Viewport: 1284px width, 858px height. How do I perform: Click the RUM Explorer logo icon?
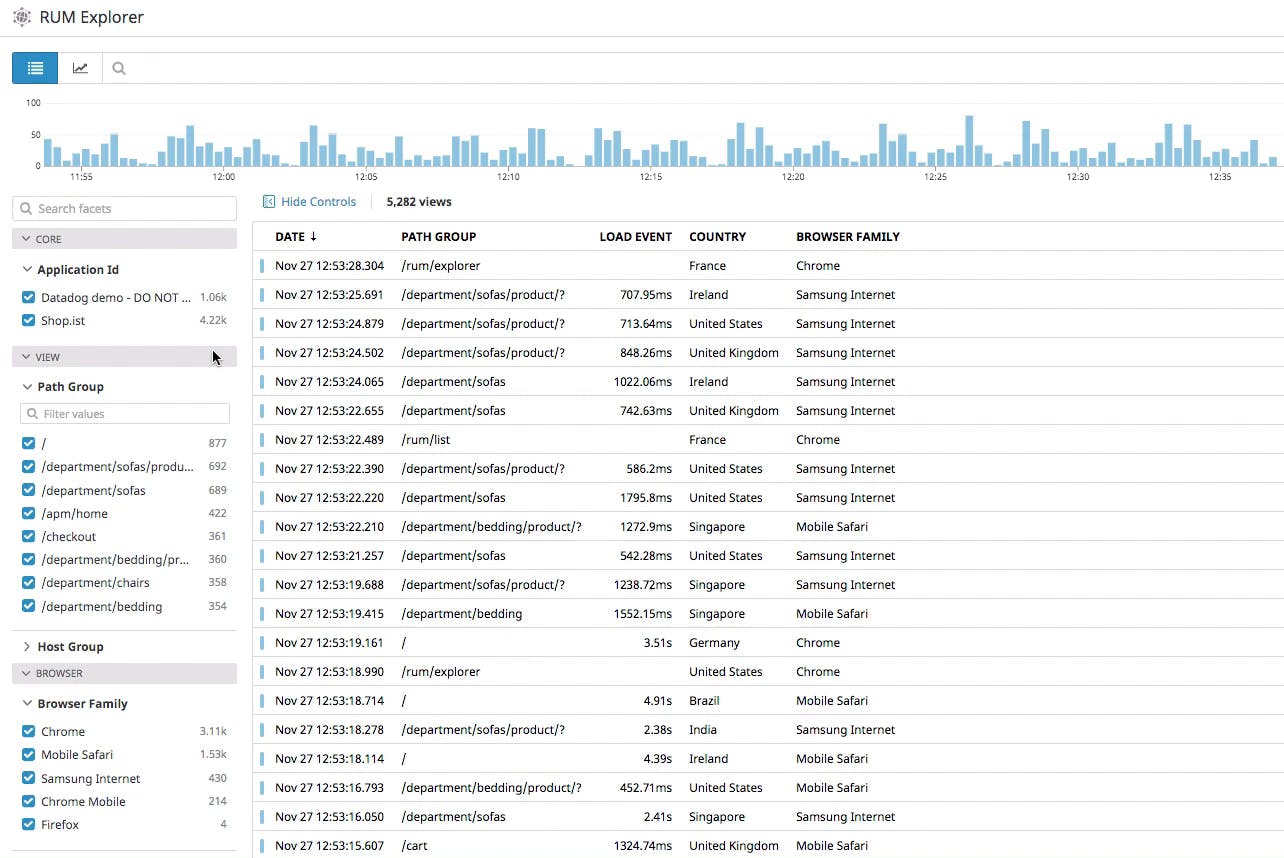pyautogui.click(x=21, y=17)
